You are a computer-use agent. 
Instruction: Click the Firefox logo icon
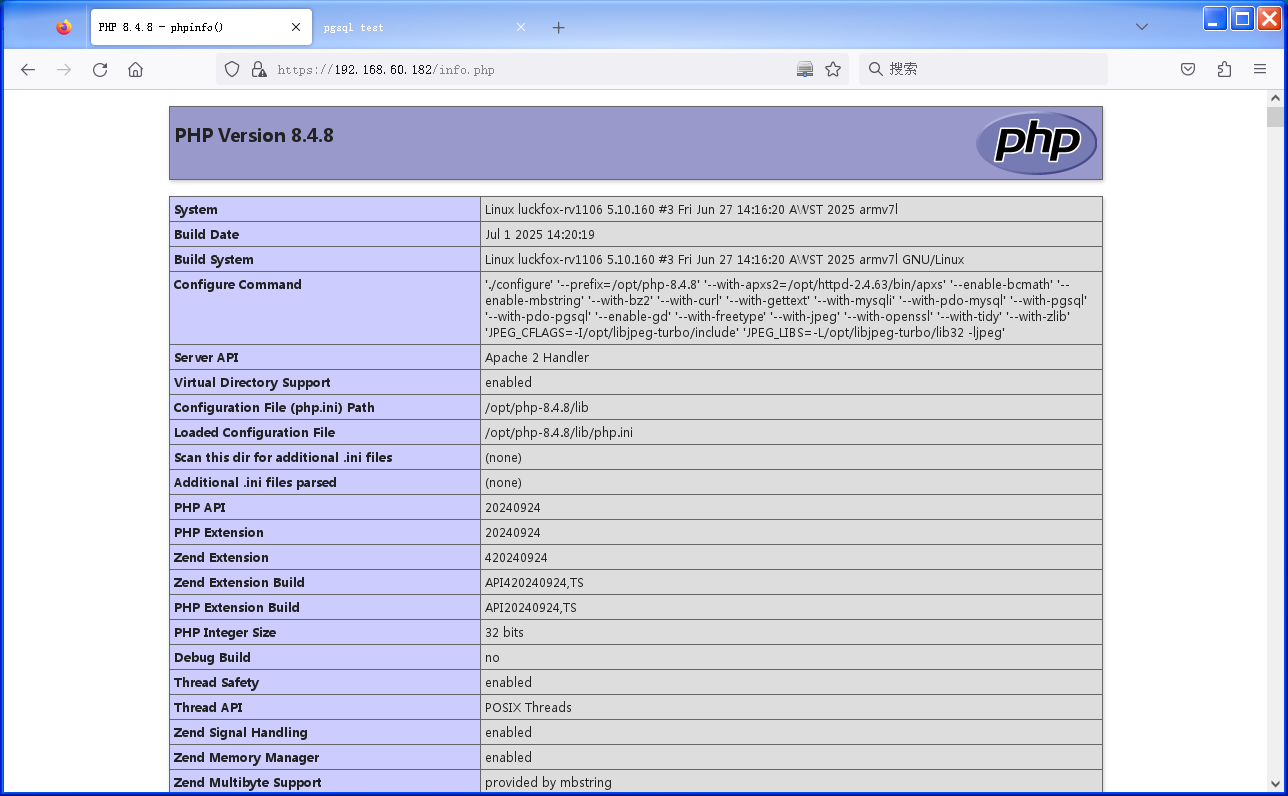[64, 27]
